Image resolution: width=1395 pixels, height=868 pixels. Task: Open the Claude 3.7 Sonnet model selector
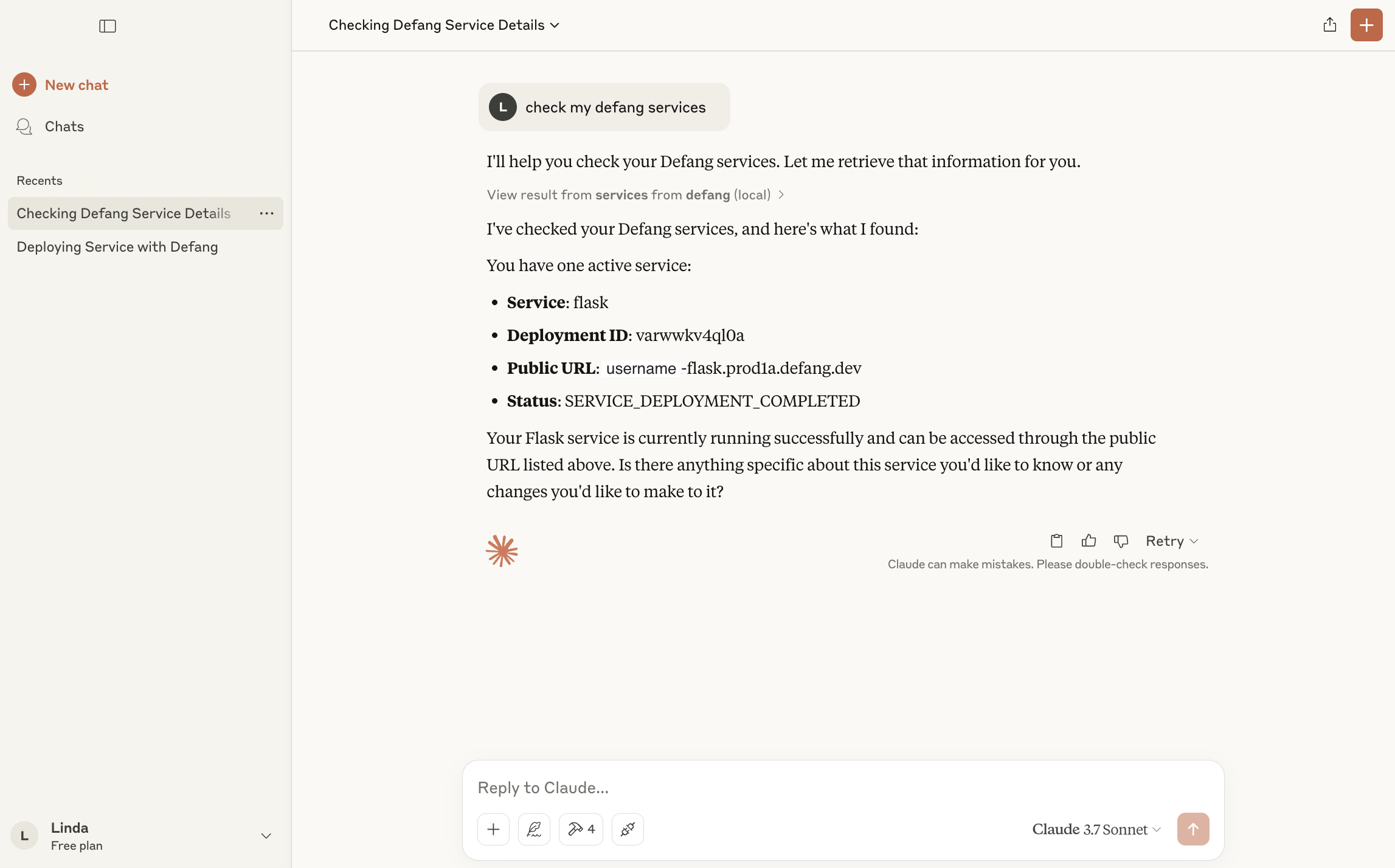point(1096,829)
